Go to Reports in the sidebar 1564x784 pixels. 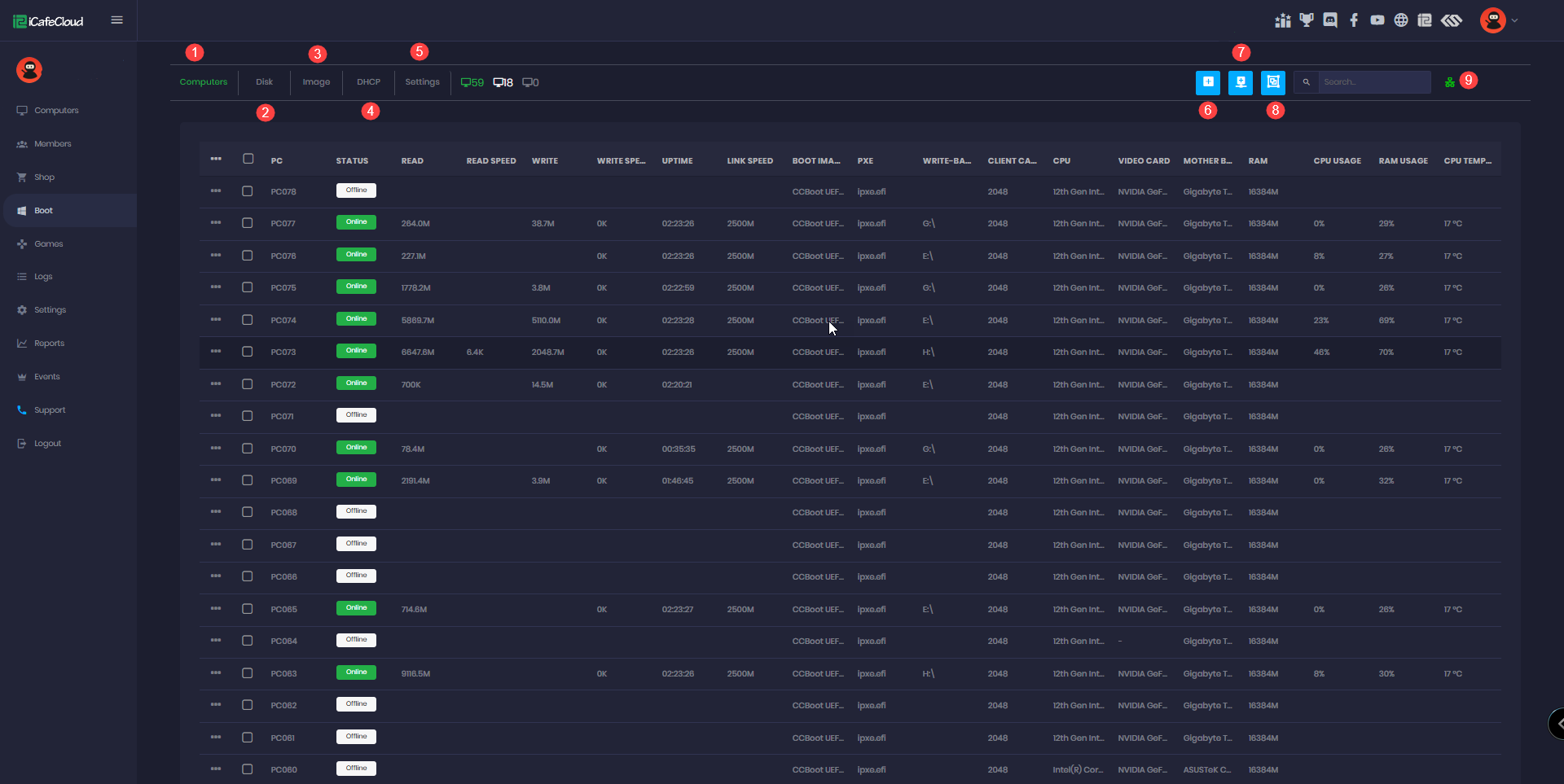(x=49, y=344)
